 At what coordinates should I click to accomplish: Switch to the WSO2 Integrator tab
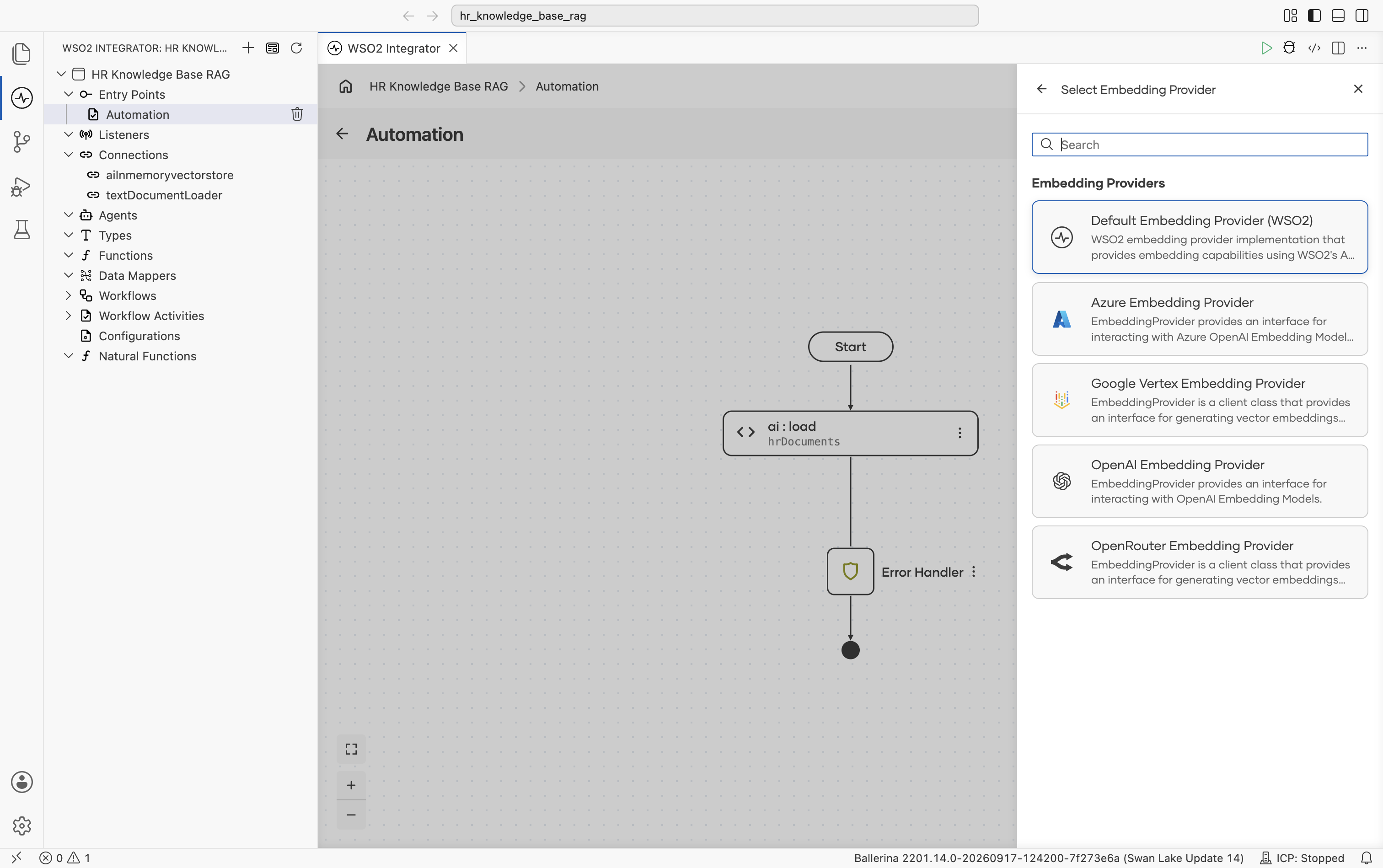tap(393, 48)
